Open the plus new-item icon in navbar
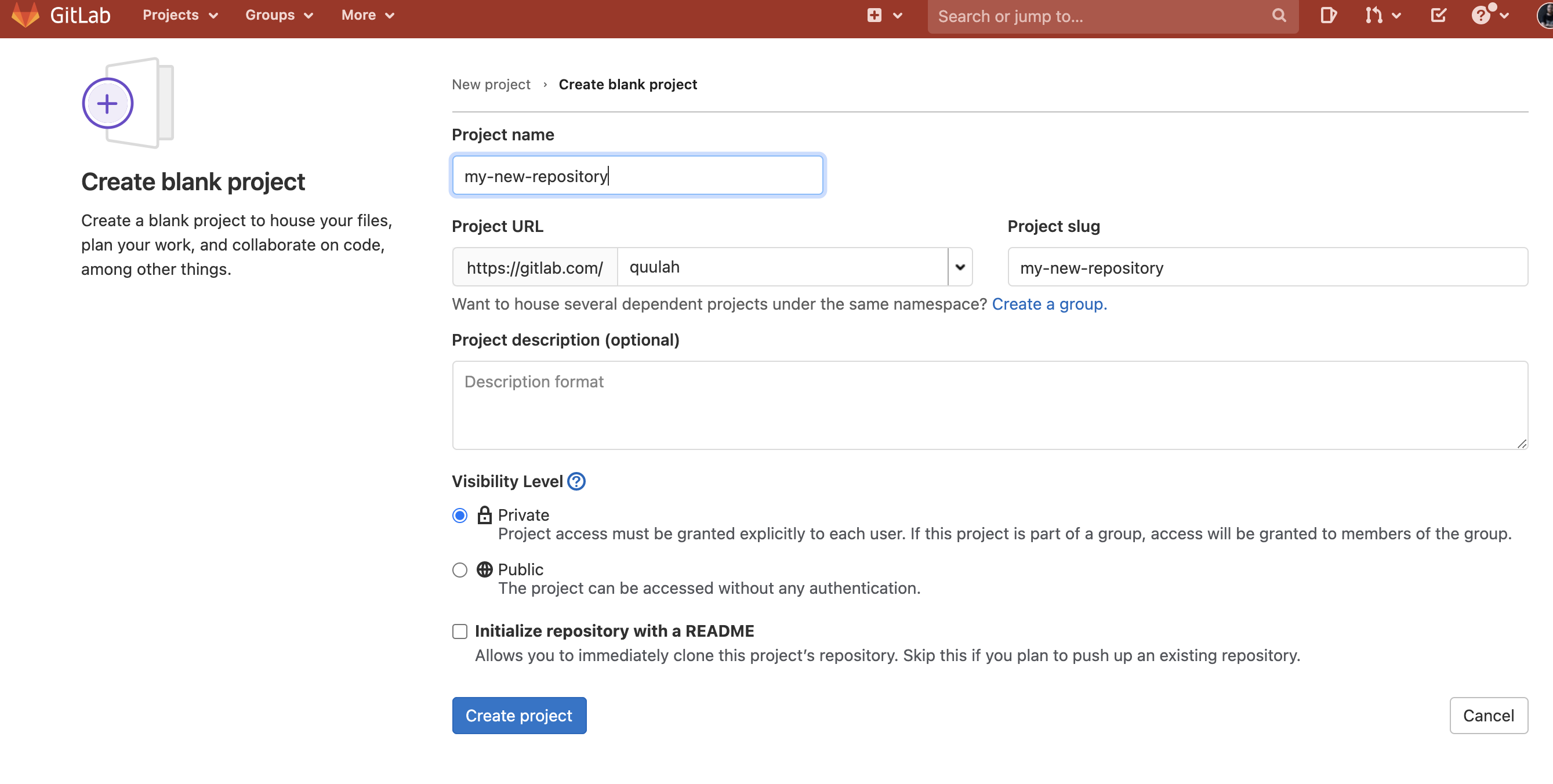The width and height of the screenshot is (1553, 784). (x=873, y=15)
